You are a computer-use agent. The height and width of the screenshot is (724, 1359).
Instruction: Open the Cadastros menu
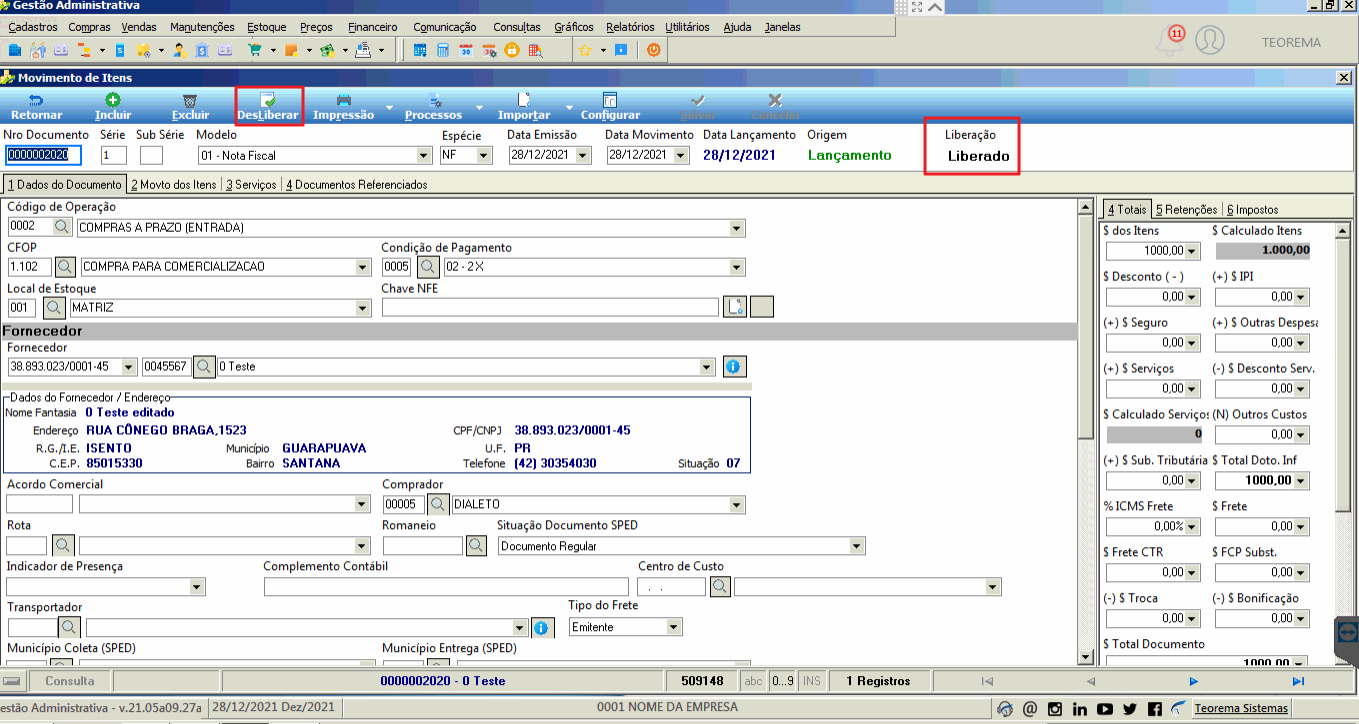click(32, 27)
